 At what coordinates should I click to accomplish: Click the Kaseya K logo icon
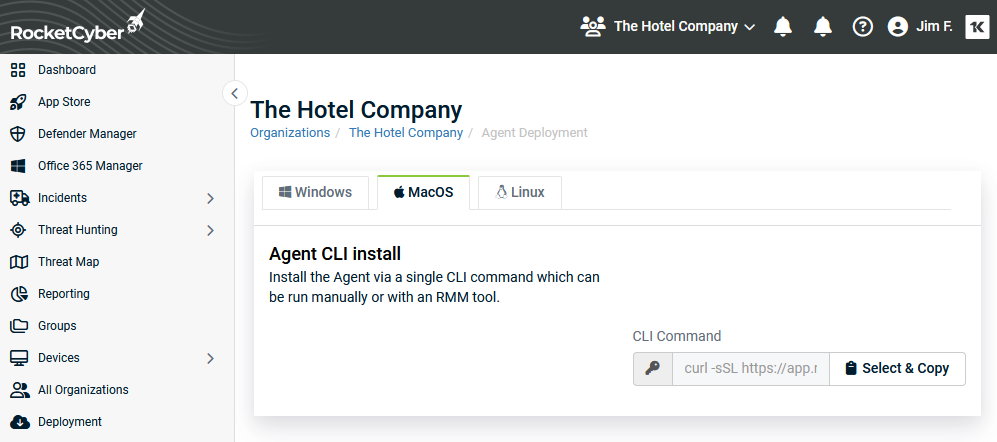(977, 27)
